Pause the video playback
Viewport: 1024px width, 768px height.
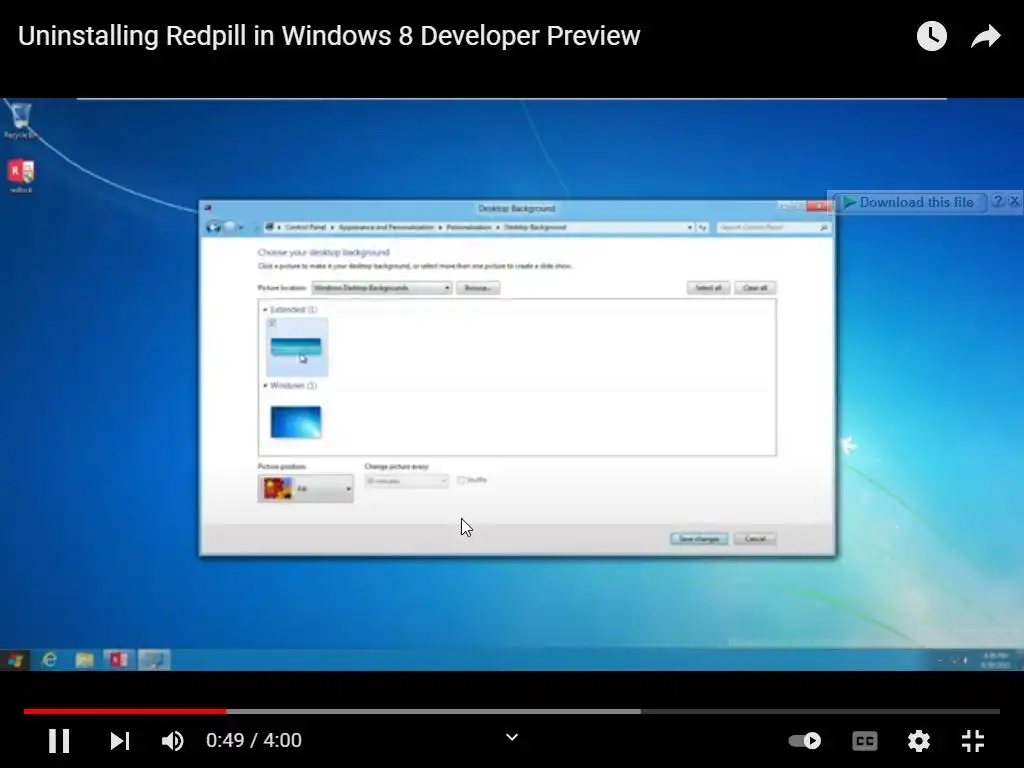point(59,741)
